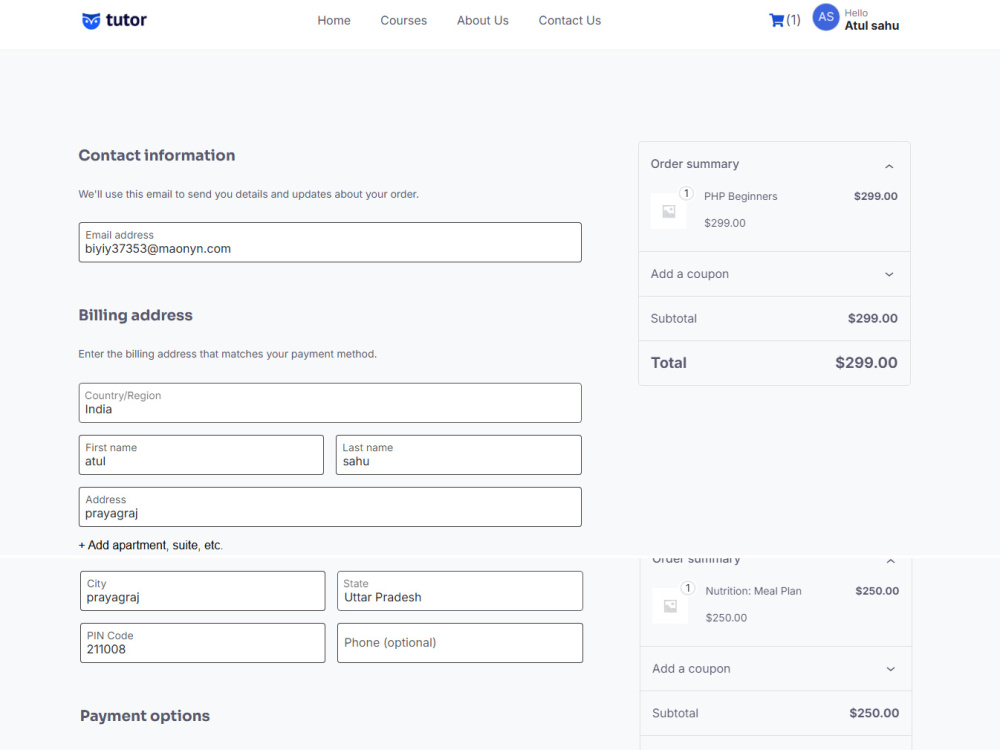The image size is (1000, 750).
Task: Click the PIN Code field
Action: click(202, 643)
